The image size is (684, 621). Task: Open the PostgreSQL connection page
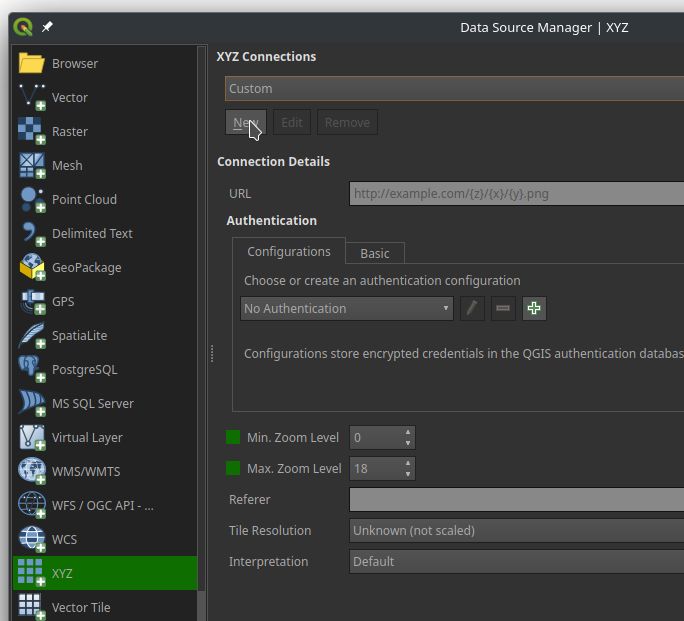tap(84, 369)
